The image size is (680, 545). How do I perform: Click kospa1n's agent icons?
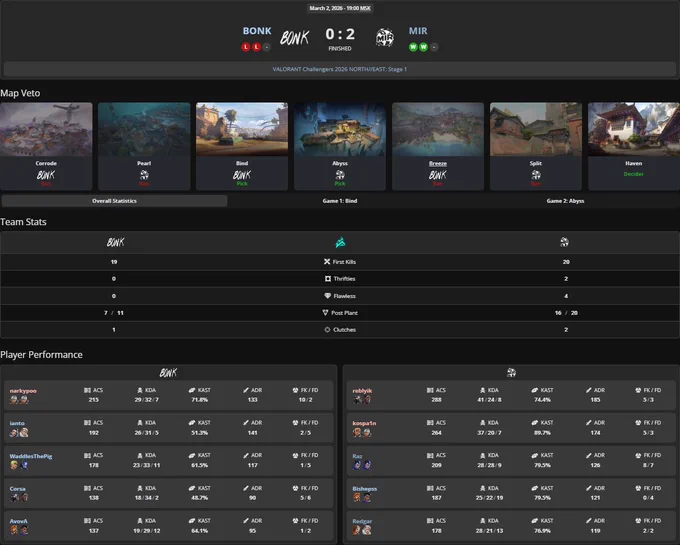362,432
